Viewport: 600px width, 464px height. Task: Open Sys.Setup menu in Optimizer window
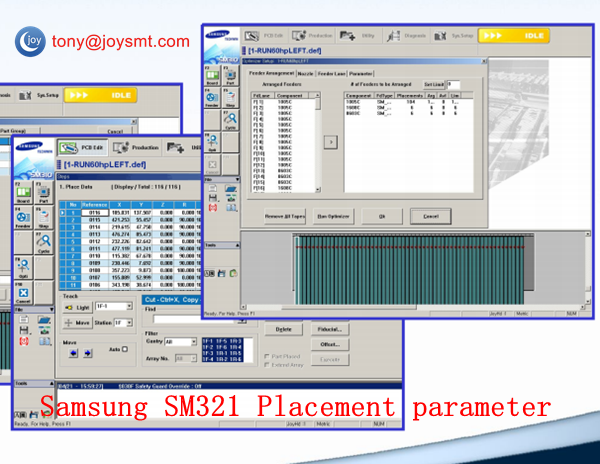[453, 36]
